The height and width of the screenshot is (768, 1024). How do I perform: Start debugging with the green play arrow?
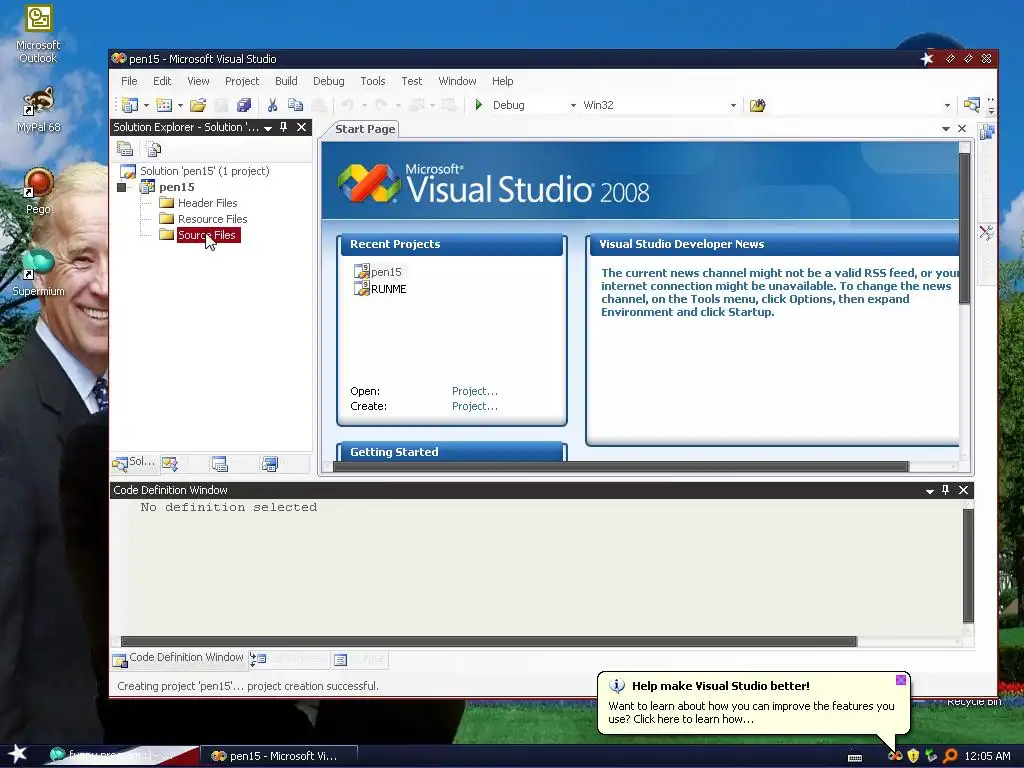tap(479, 104)
